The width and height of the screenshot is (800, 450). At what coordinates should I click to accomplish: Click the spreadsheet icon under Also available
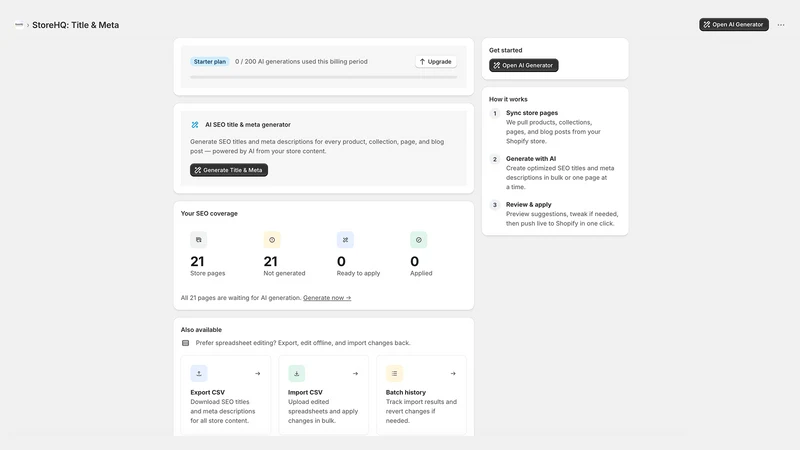pos(186,343)
